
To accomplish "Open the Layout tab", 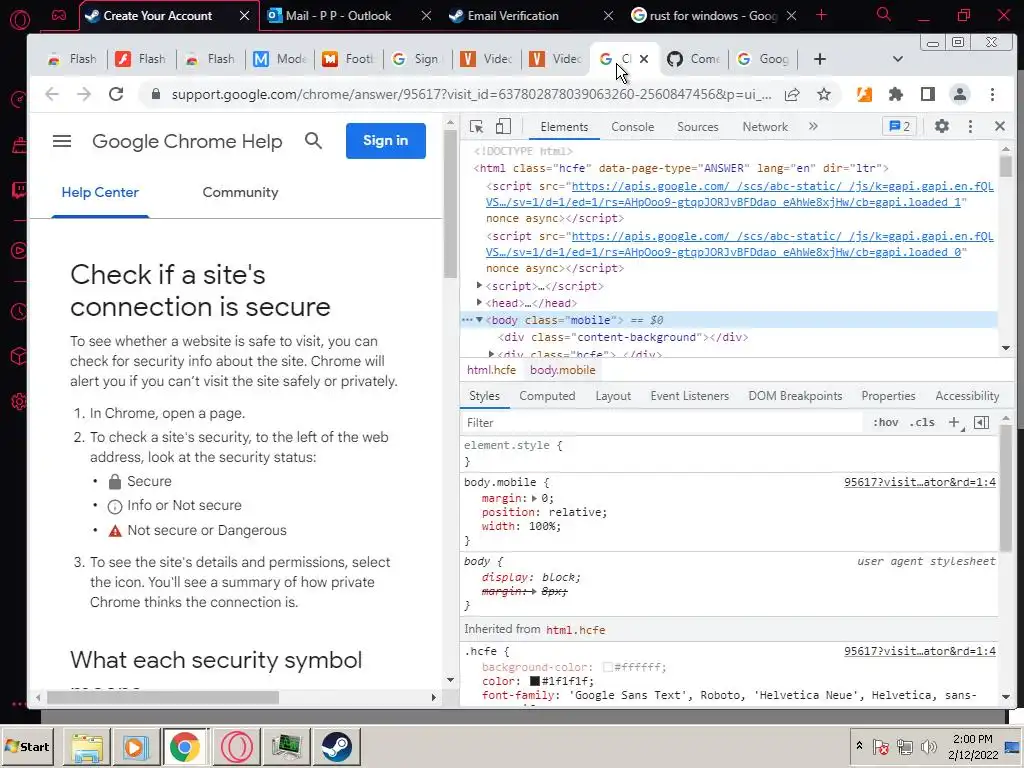I will click(x=613, y=396).
